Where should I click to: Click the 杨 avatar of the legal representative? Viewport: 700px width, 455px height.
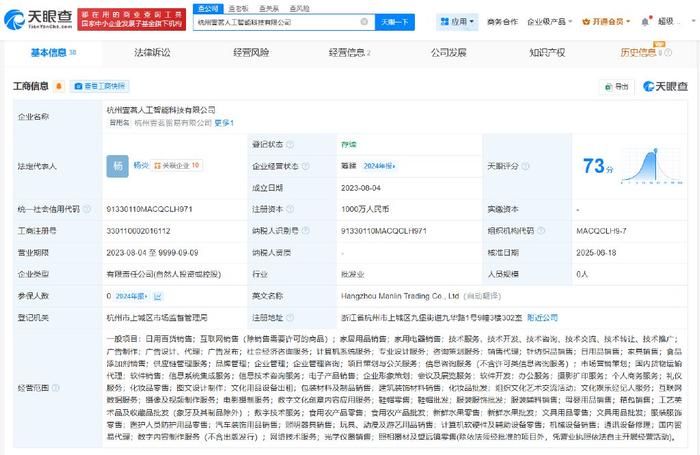[x=117, y=166]
